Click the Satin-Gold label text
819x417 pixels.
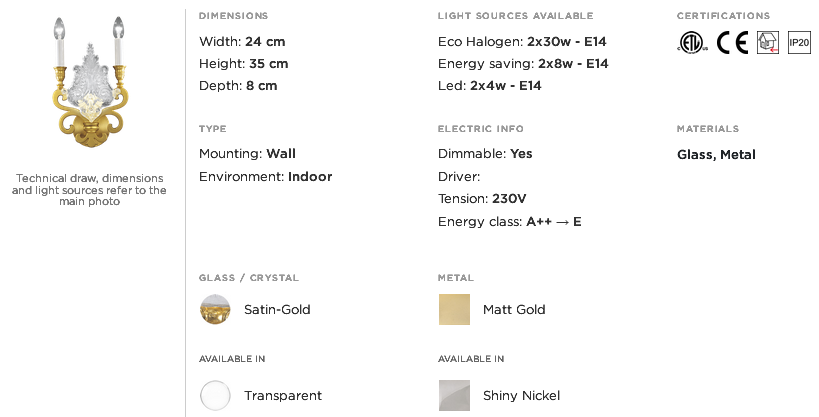click(277, 309)
